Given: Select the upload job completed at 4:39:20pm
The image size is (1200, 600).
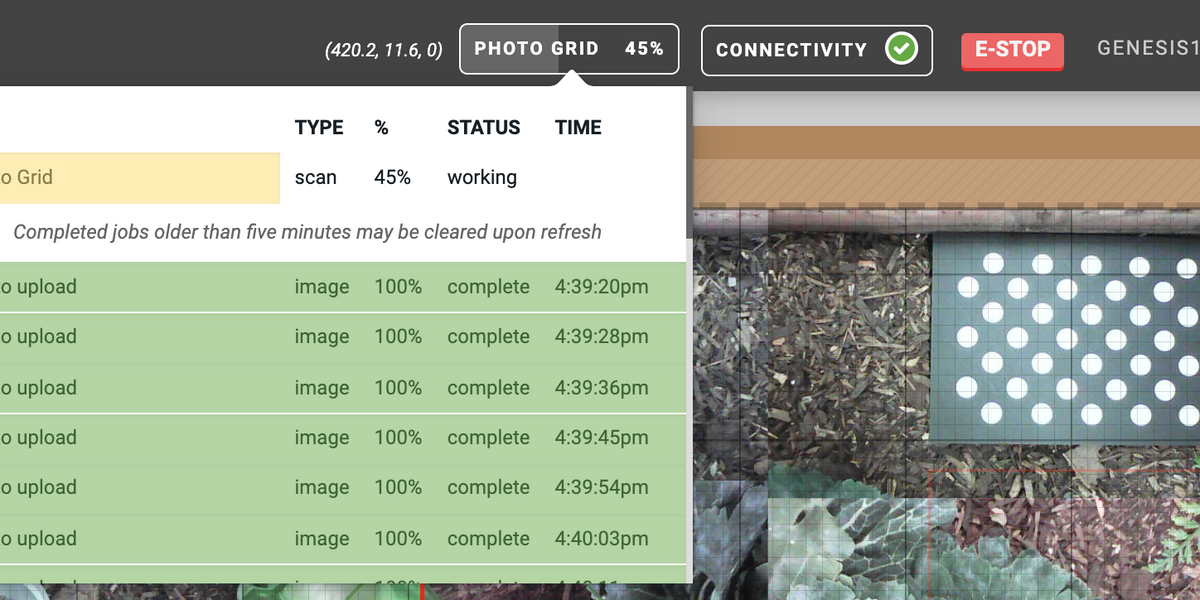Looking at the screenshot, I should 342,287.
